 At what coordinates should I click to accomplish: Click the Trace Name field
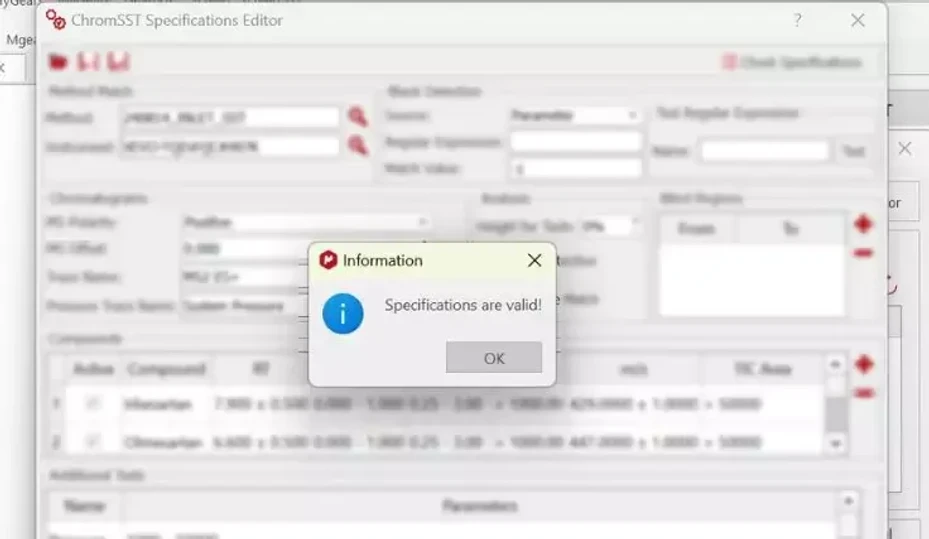click(244, 277)
